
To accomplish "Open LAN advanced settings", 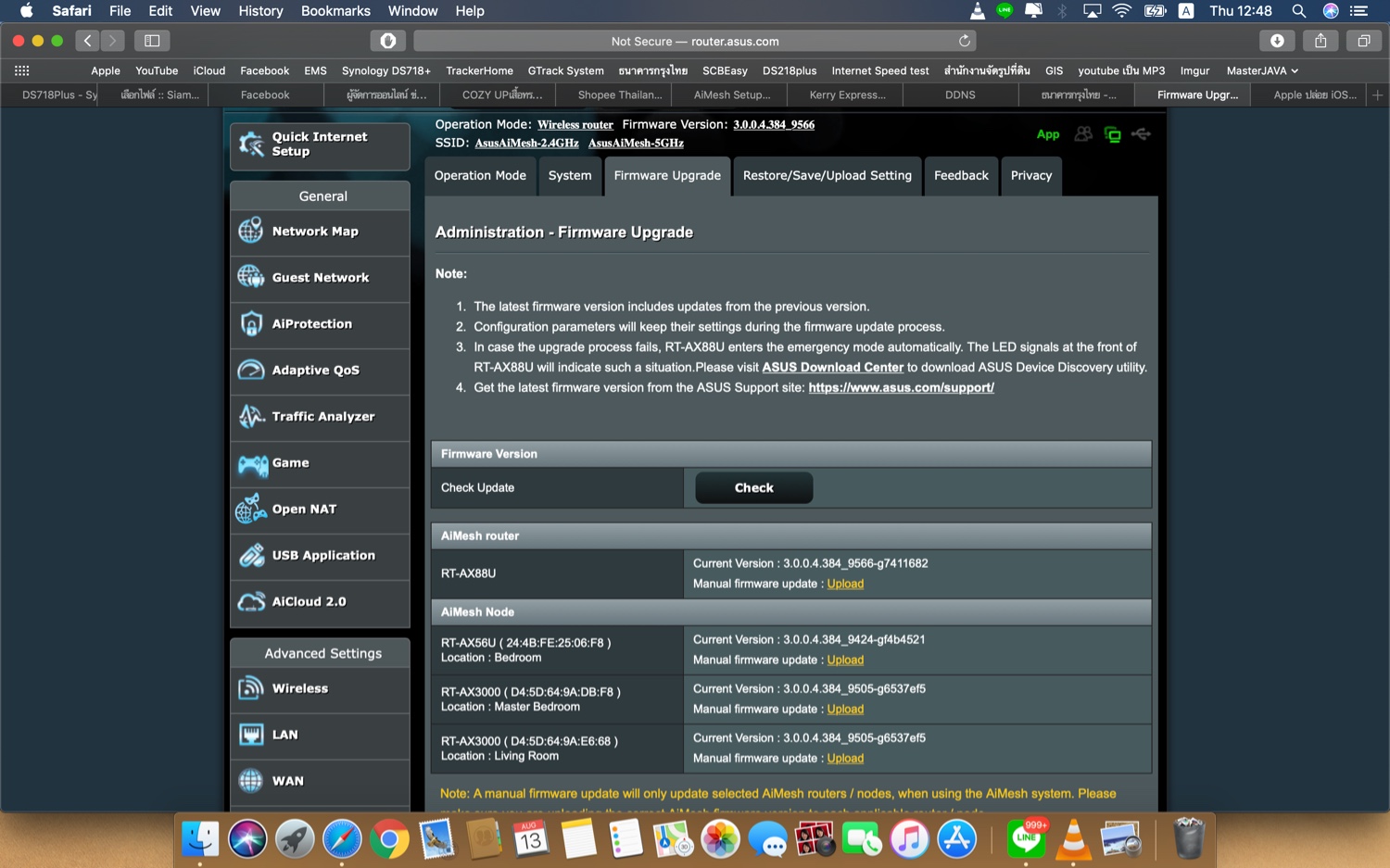I will pos(320,736).
